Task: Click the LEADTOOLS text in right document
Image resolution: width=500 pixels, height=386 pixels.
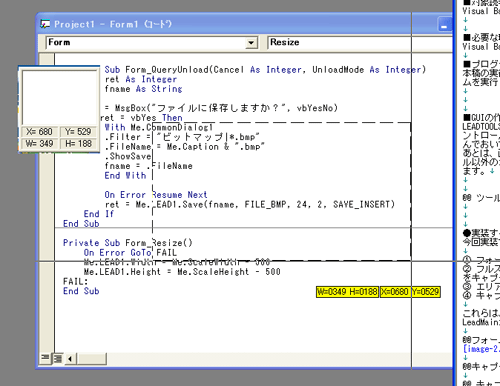Action: [481, 127]
